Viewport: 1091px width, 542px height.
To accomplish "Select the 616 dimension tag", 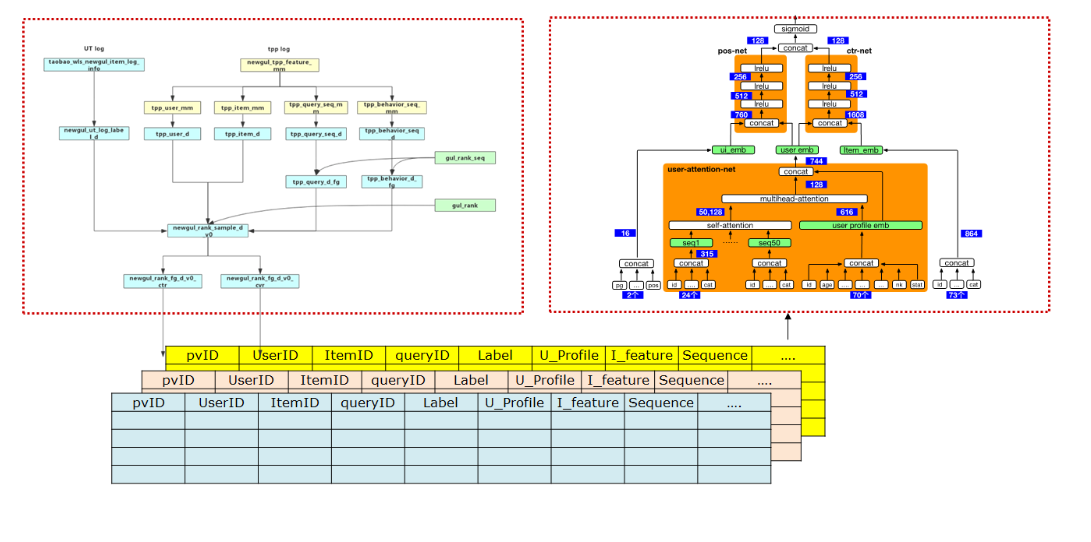I will click(x=847, y=212).
